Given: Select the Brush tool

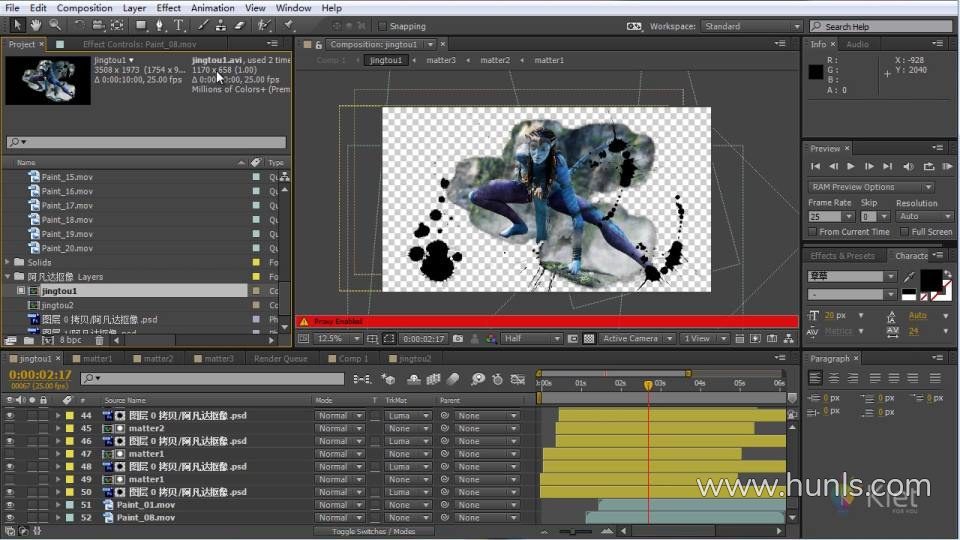Looking at the screenshot, I should click(203, 25).
